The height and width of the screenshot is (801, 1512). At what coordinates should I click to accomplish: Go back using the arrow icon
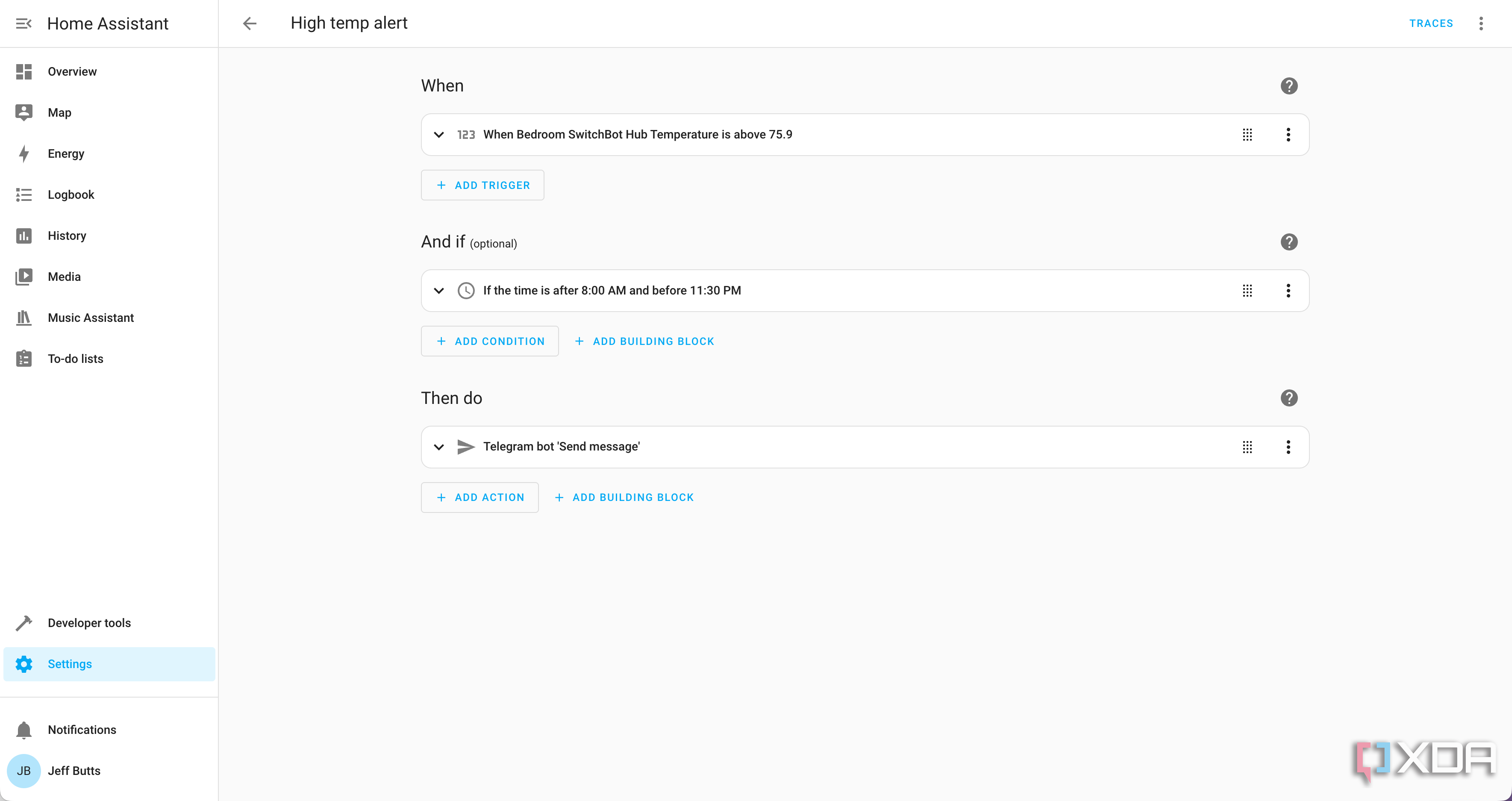[x=250, y=24]
